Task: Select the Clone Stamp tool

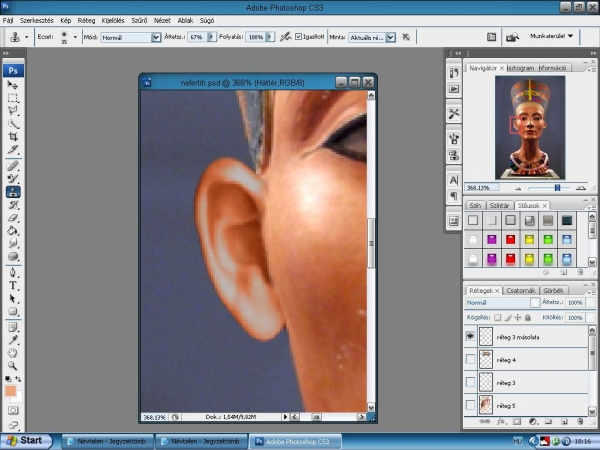Action: tap(13, 192)
